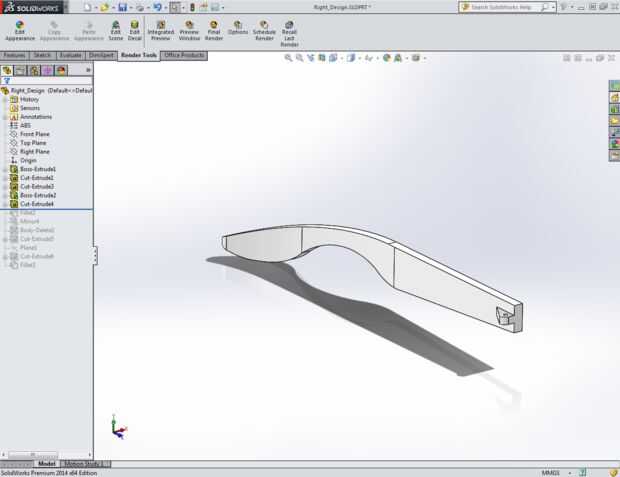Launch the Final Render
620x477 pixels.
point(214,31)
